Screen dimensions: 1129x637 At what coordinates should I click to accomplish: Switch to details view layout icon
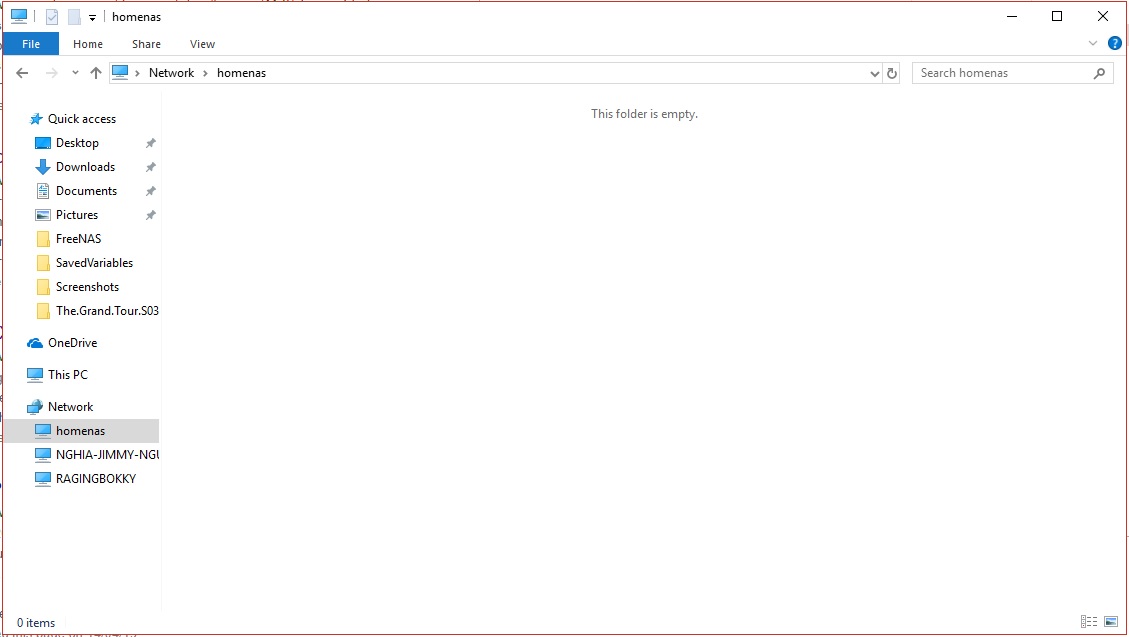(x=1089, y=621)
